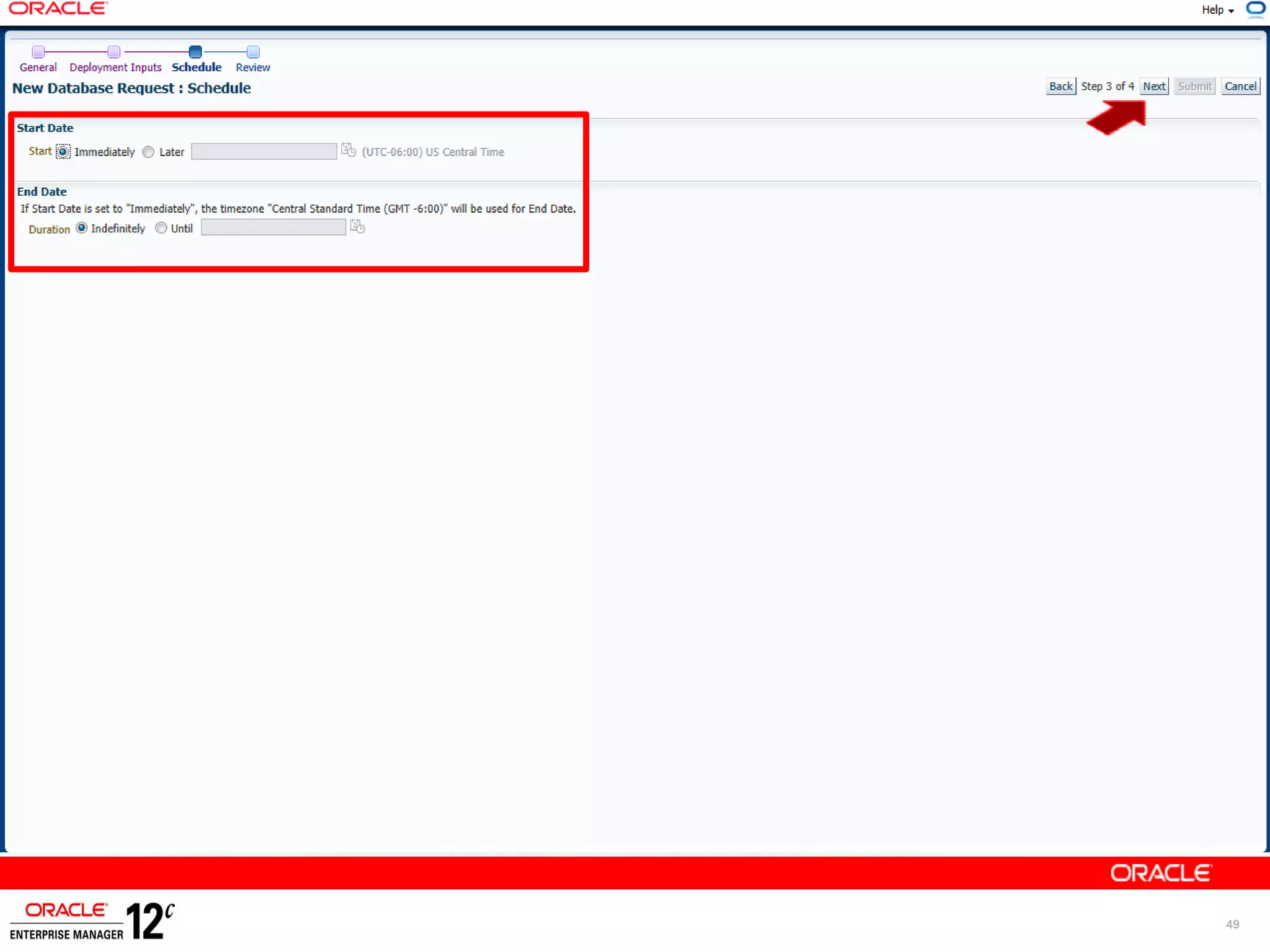Expand the Help dropdown menu
1270x952 pixels.
pos(1218,10)
